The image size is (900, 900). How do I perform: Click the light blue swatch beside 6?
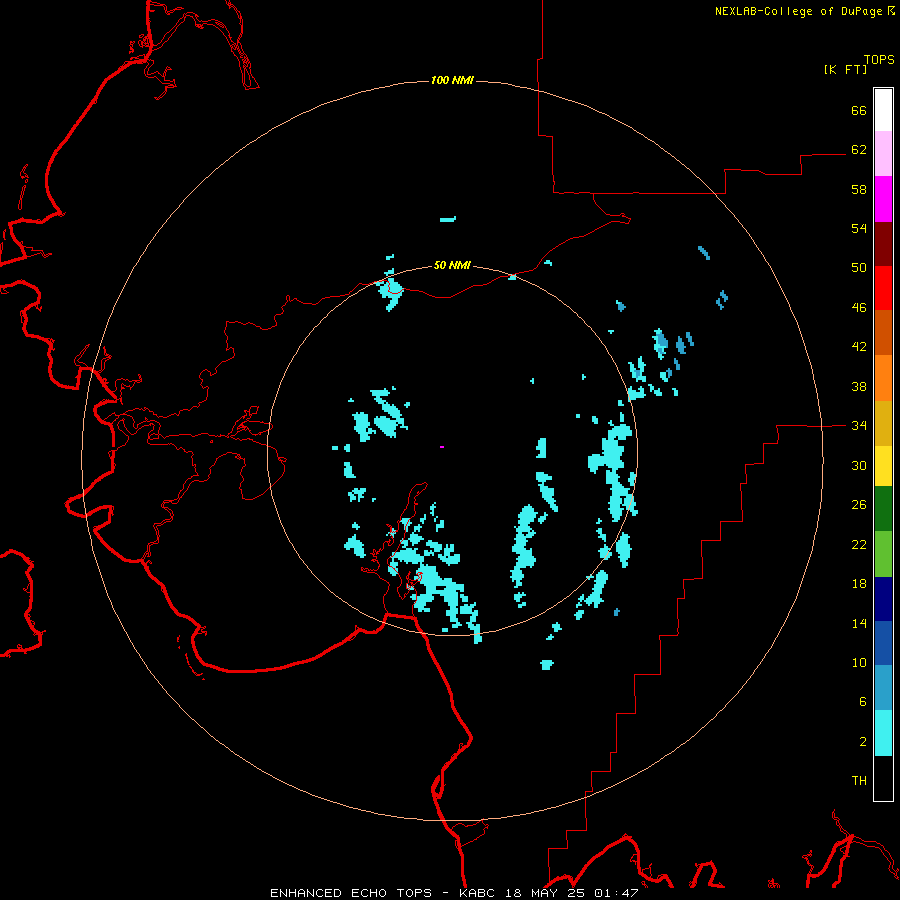tap(883, 688)
